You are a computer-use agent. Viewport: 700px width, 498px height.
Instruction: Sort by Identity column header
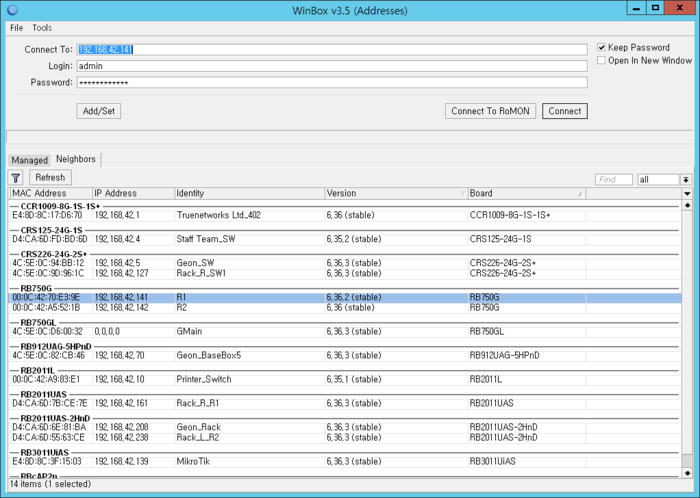point(249,194)
